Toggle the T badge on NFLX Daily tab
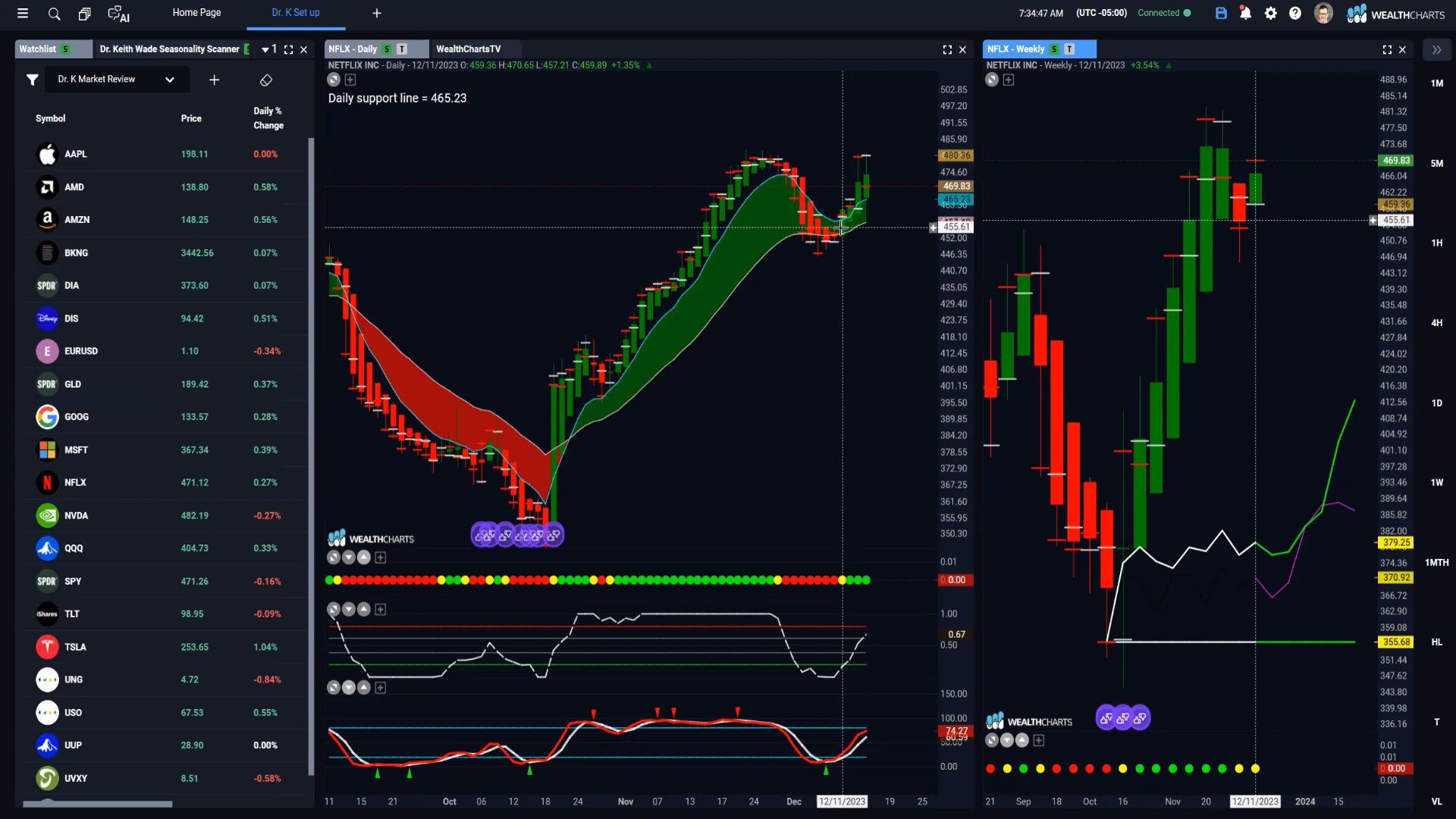 coord(402,49)
